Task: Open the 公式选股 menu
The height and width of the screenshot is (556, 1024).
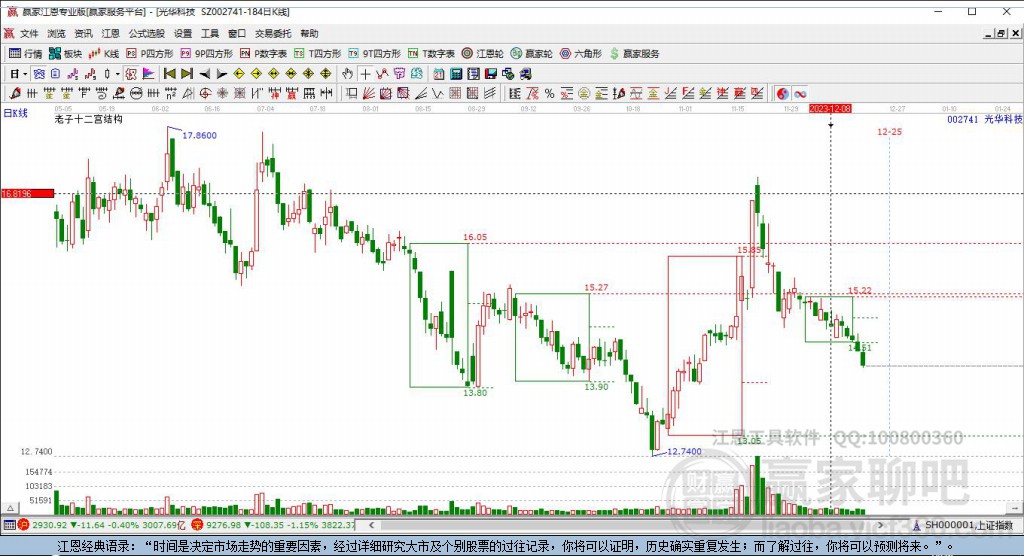Action: click(146, 33)
